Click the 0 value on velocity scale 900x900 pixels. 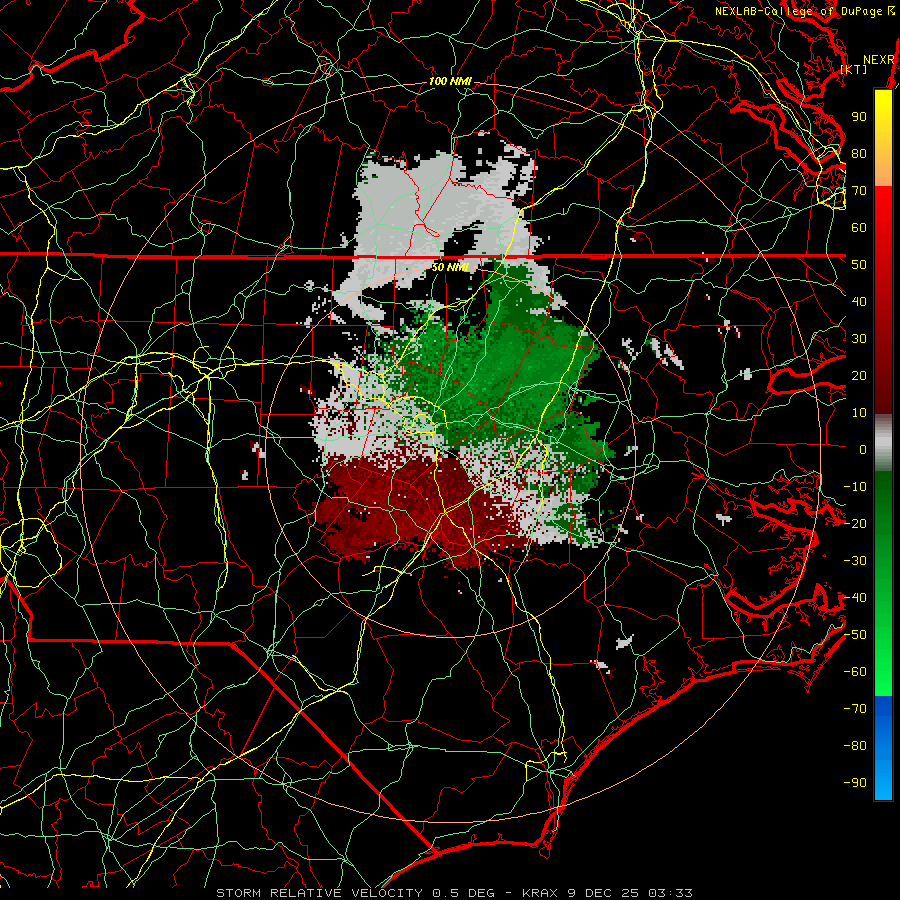pyautogui.click(x=863, y=450)
